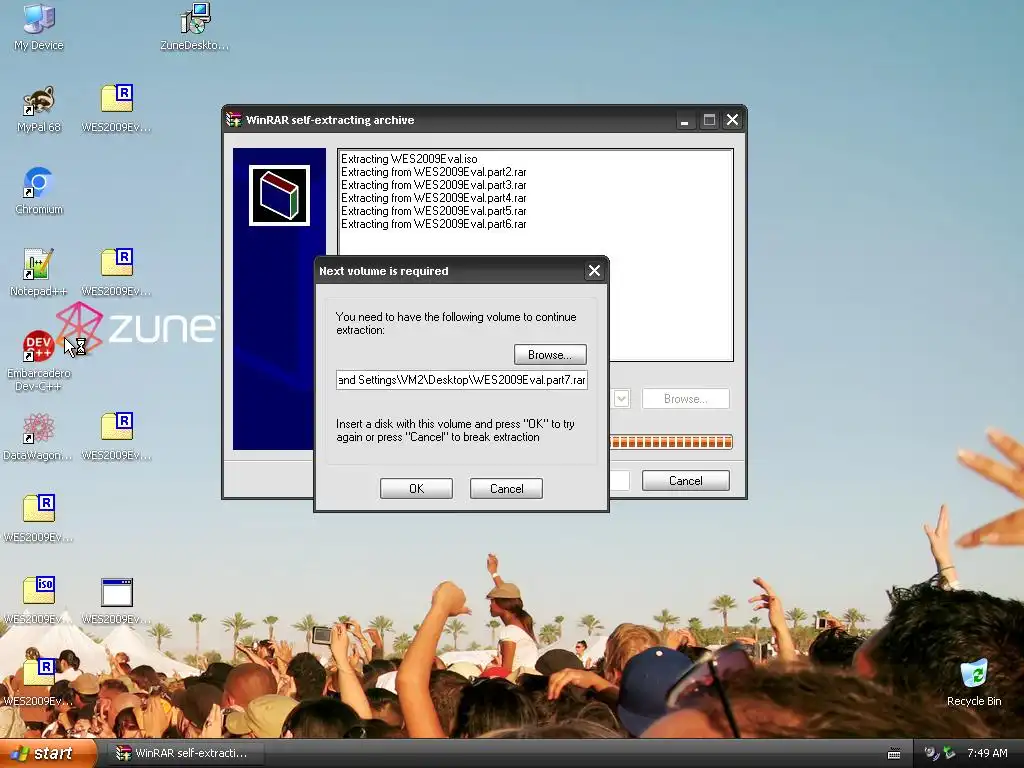Click Cancel in the Next volume dialog
The image size is (1024, 768).
506,488
